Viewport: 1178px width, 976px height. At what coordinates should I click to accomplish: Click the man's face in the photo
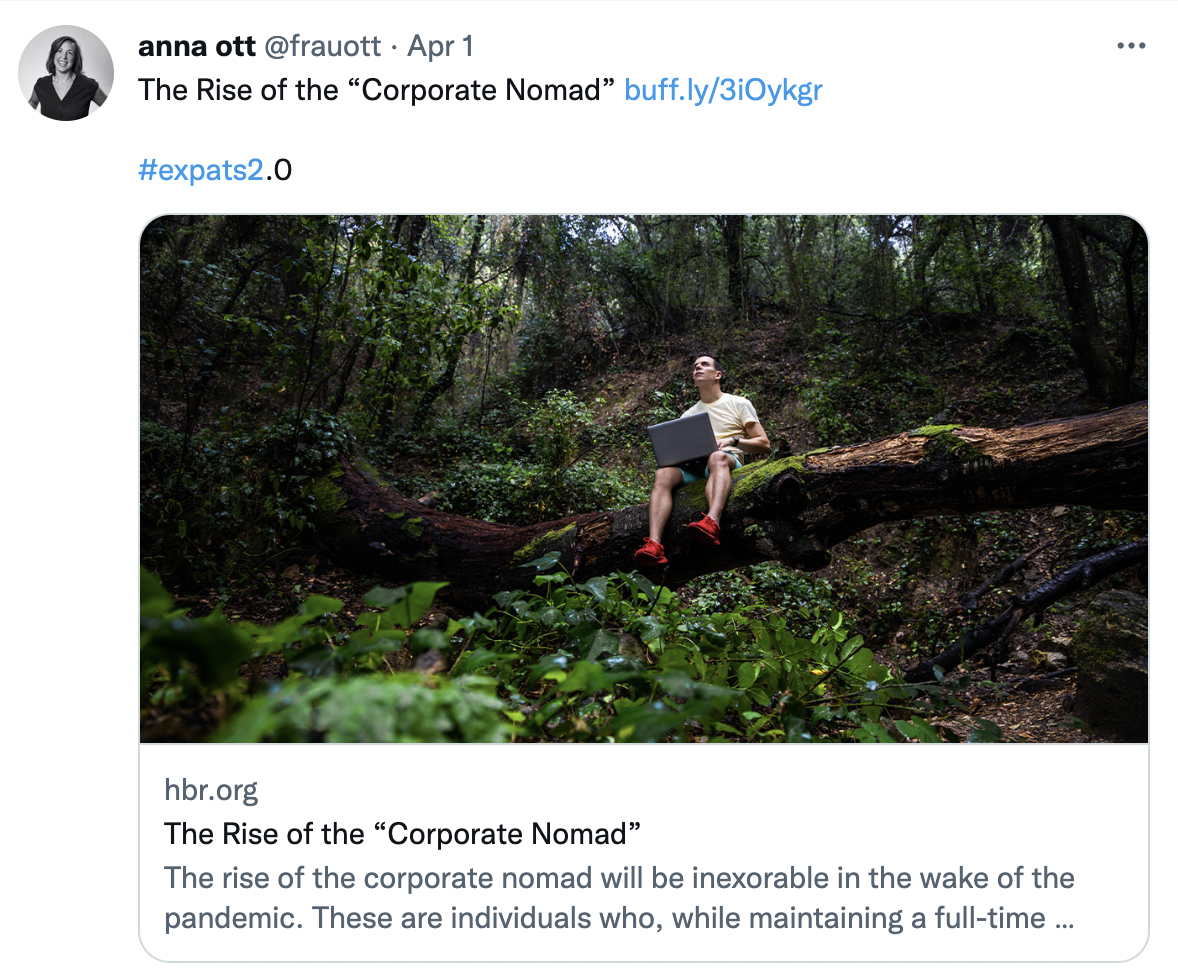click(x=707, y=371)
